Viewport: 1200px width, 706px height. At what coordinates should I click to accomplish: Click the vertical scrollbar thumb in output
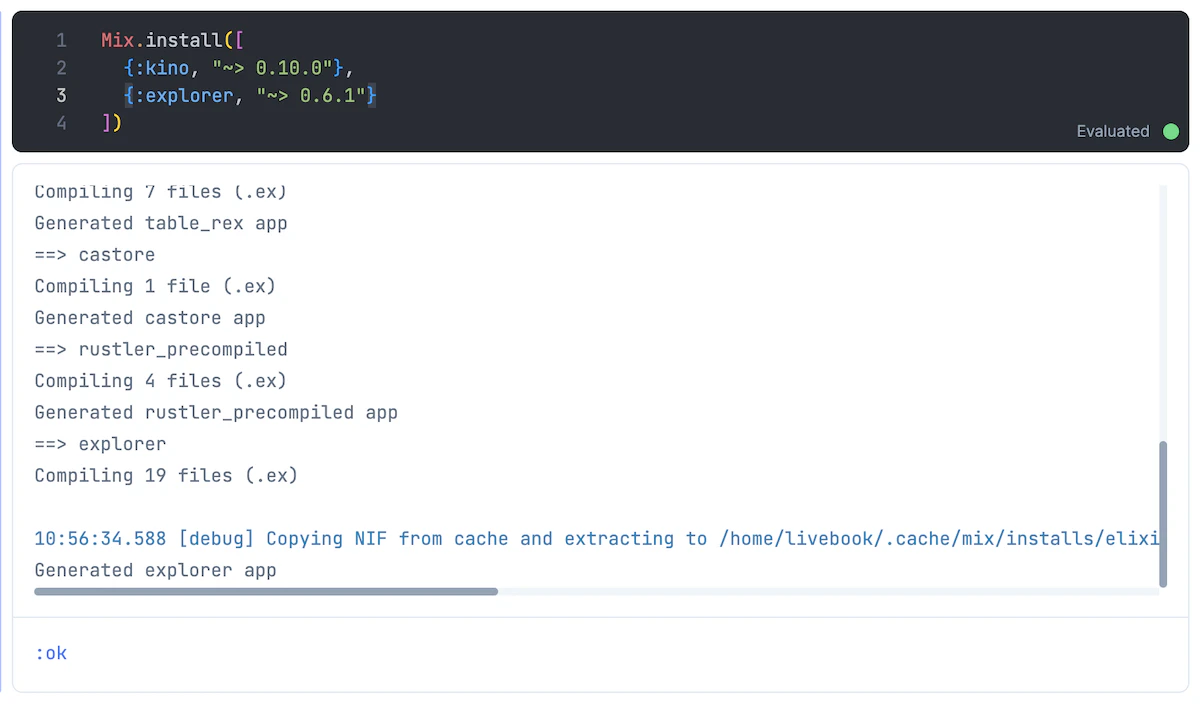[1163, 514]
